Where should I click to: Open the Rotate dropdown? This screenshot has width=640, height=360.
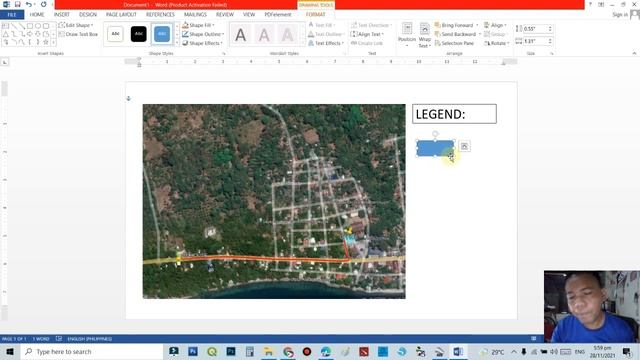(x=497, y=43)
